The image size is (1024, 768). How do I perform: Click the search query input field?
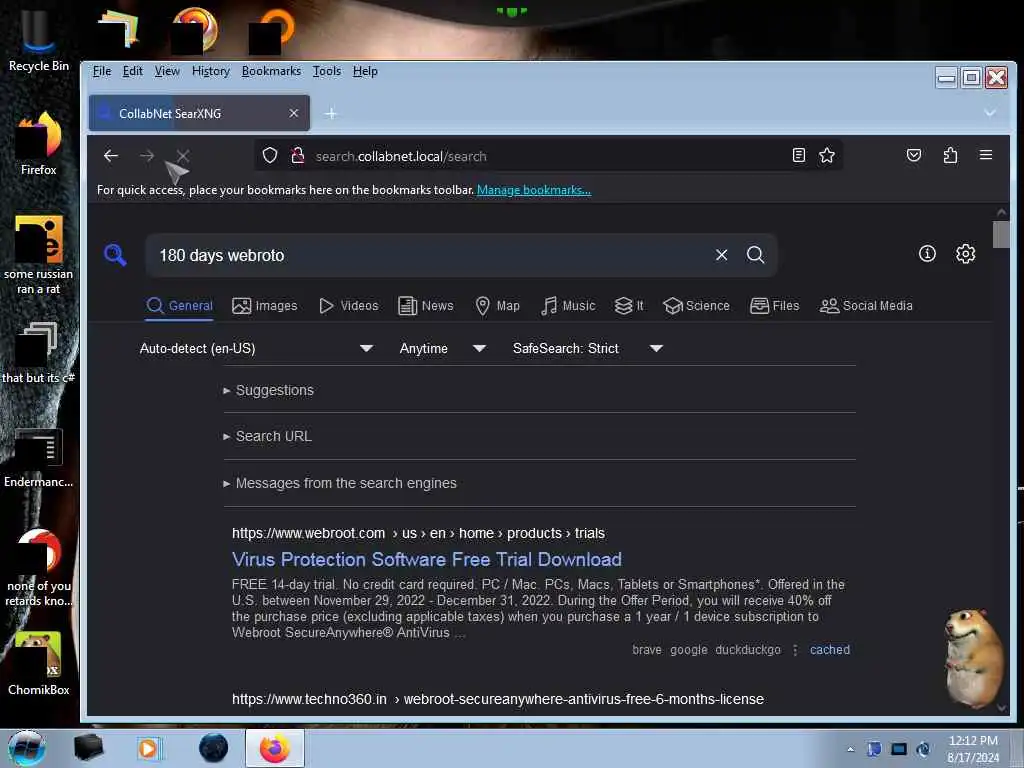(x=431, y=255)
